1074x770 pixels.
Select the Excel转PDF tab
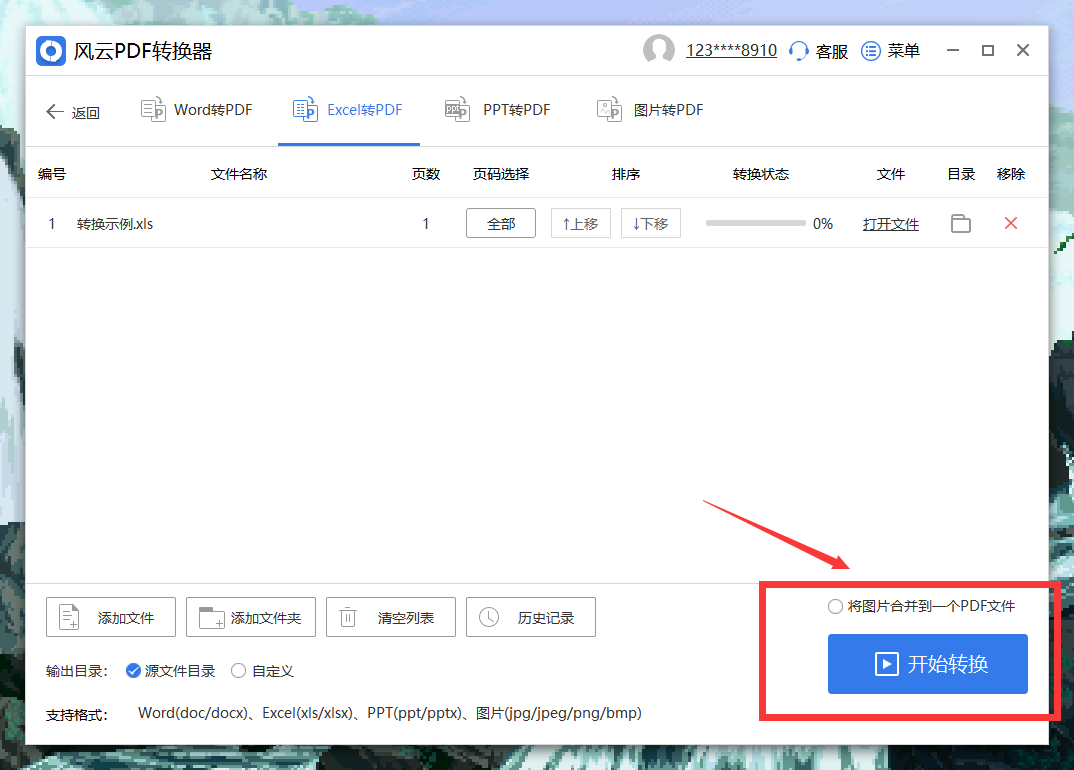348,110
